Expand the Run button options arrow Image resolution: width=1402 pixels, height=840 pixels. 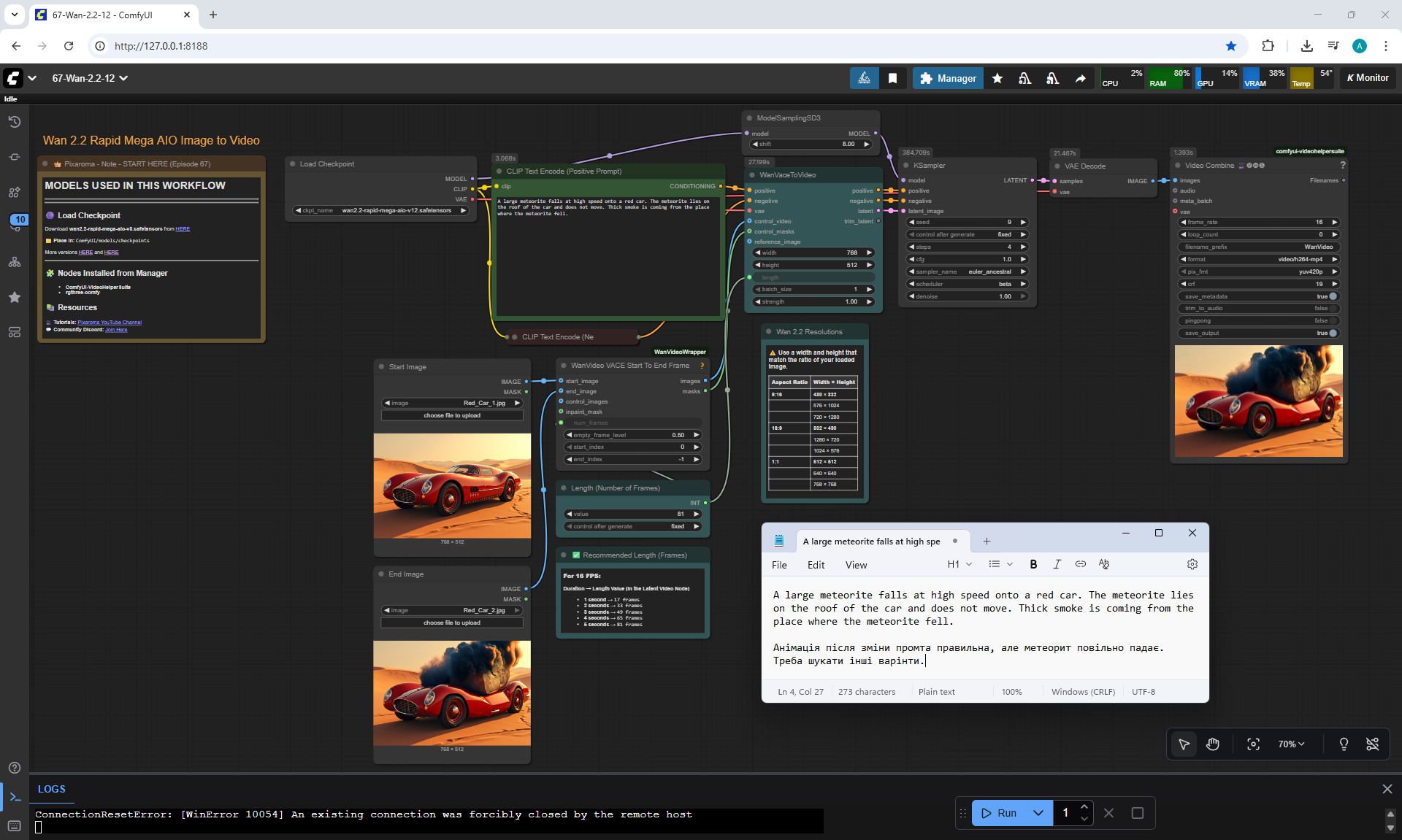pyautogui.click(x=1038, y=812)
